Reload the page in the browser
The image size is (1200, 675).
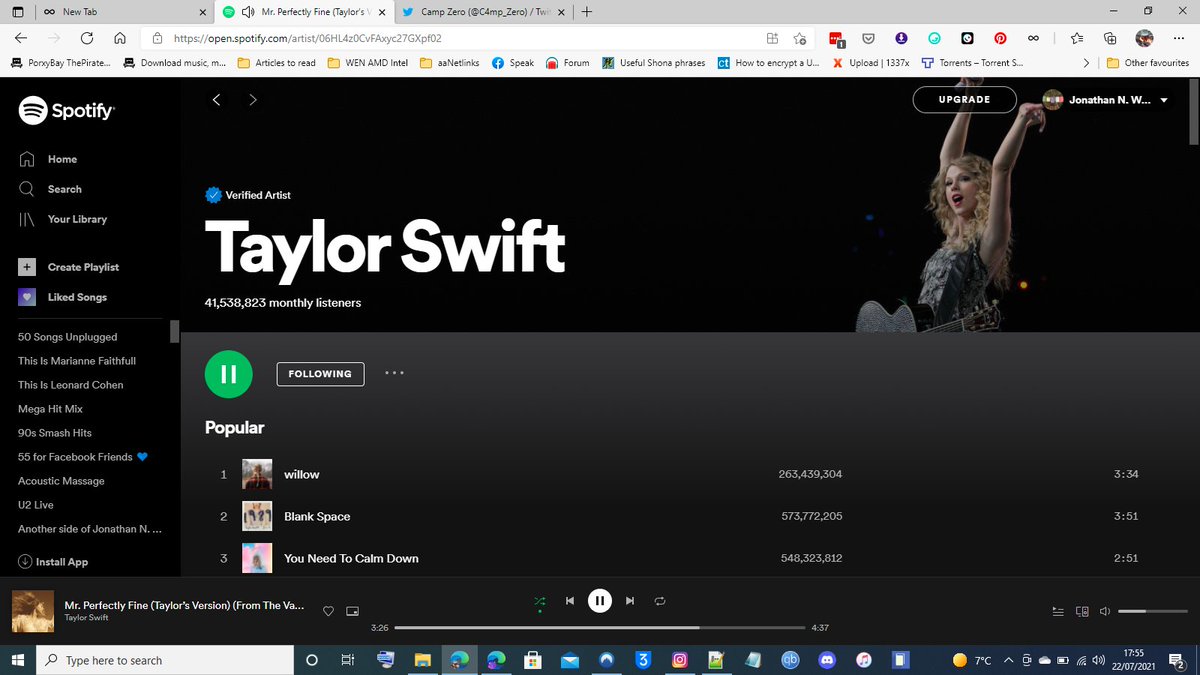point(87,38)
